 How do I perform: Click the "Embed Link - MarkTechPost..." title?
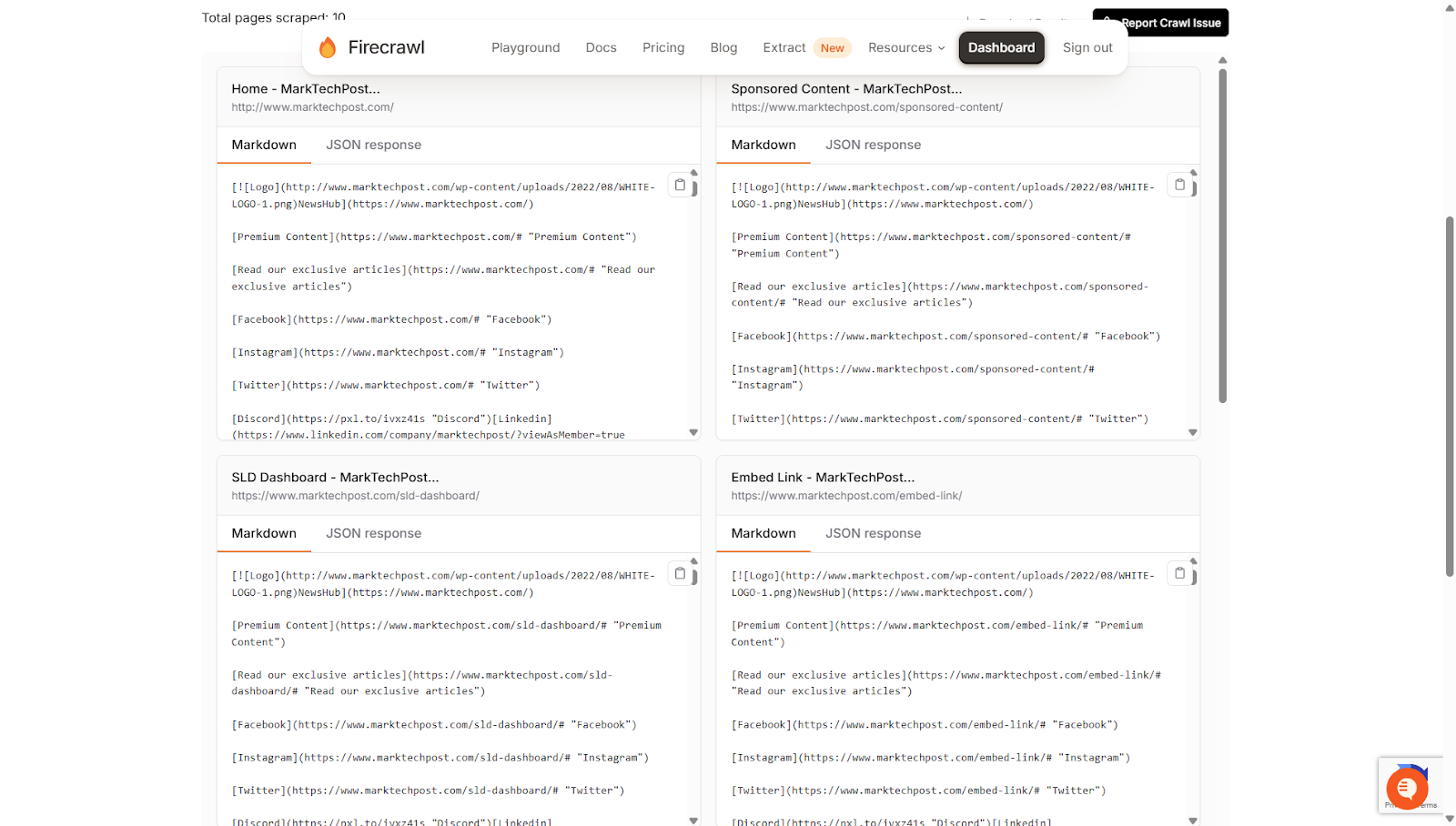pos(823,477)
